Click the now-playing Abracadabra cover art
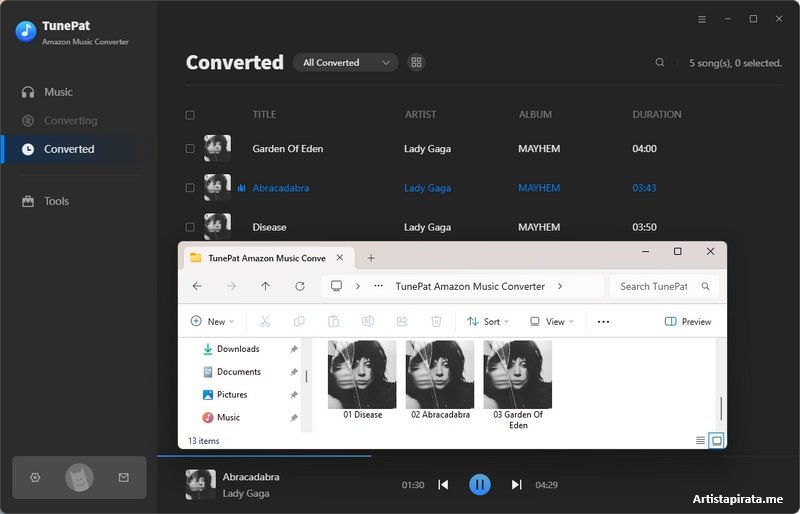Screen dimensions: 800x514 tap(201, 484)
